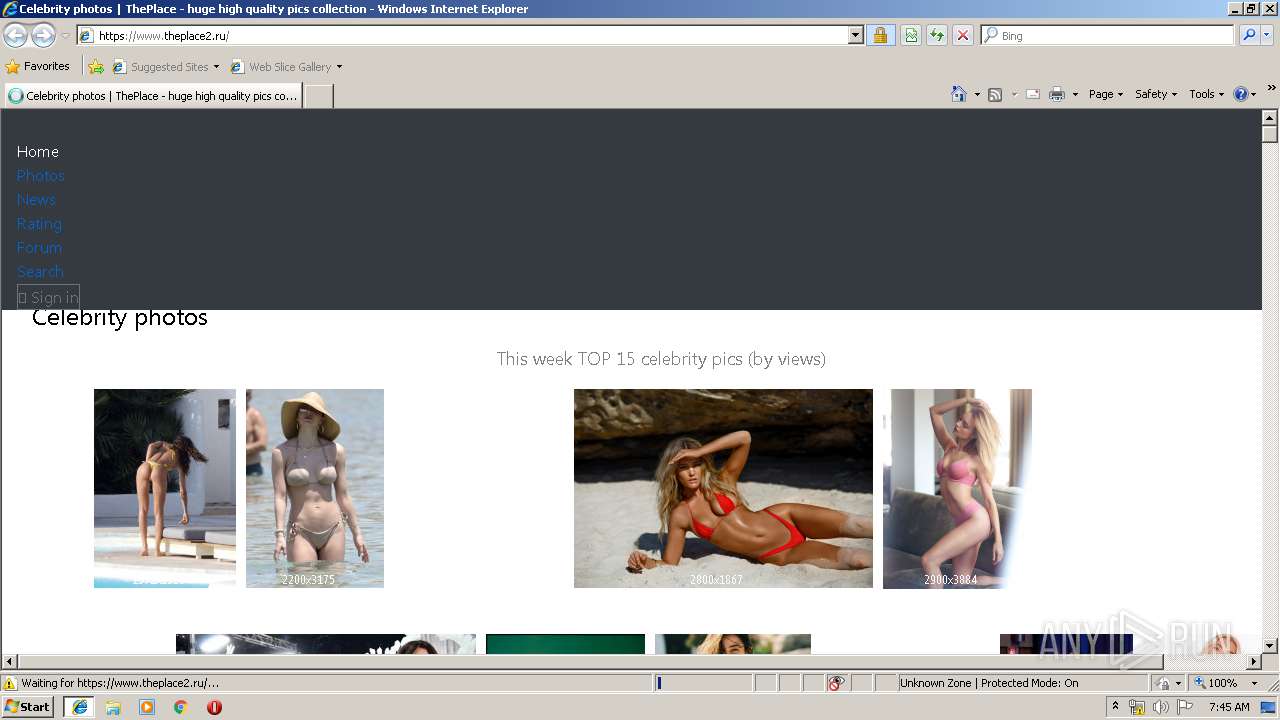Image resolution: width=1280 pixels, height=720 pixels.
Task: Click inside the URL address field
Action: (x=470, y=35)
